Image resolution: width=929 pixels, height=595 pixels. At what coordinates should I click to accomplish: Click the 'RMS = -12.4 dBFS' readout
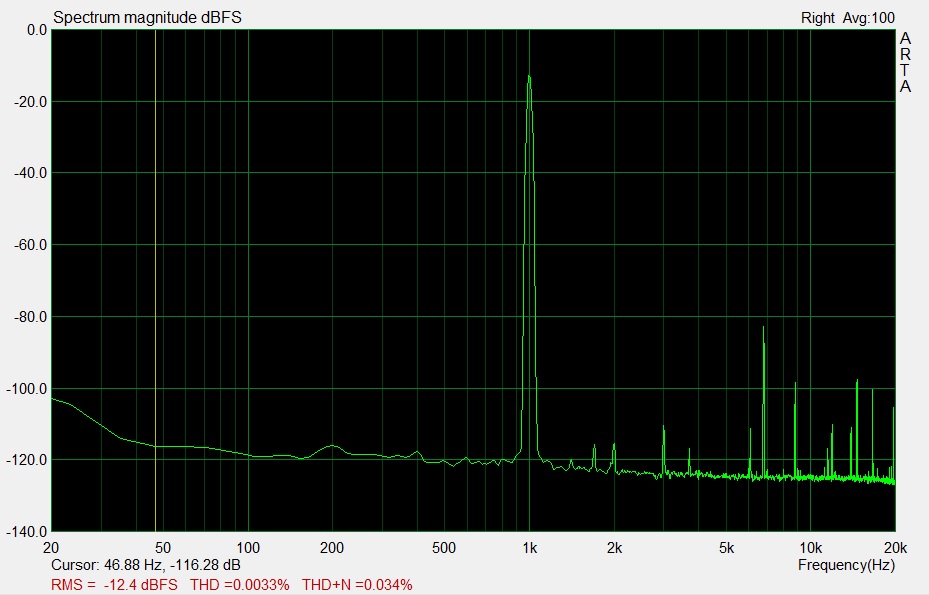(114, 585)
